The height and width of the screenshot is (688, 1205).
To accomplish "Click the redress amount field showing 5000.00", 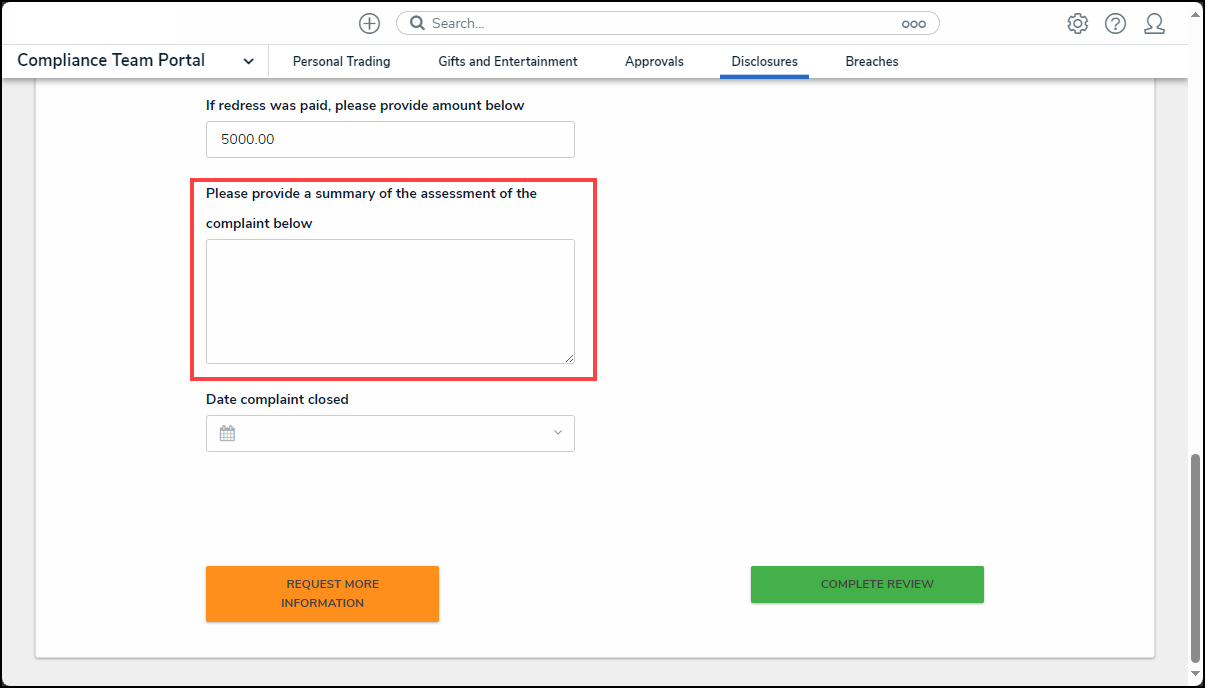I will click(x=390, y=139).
